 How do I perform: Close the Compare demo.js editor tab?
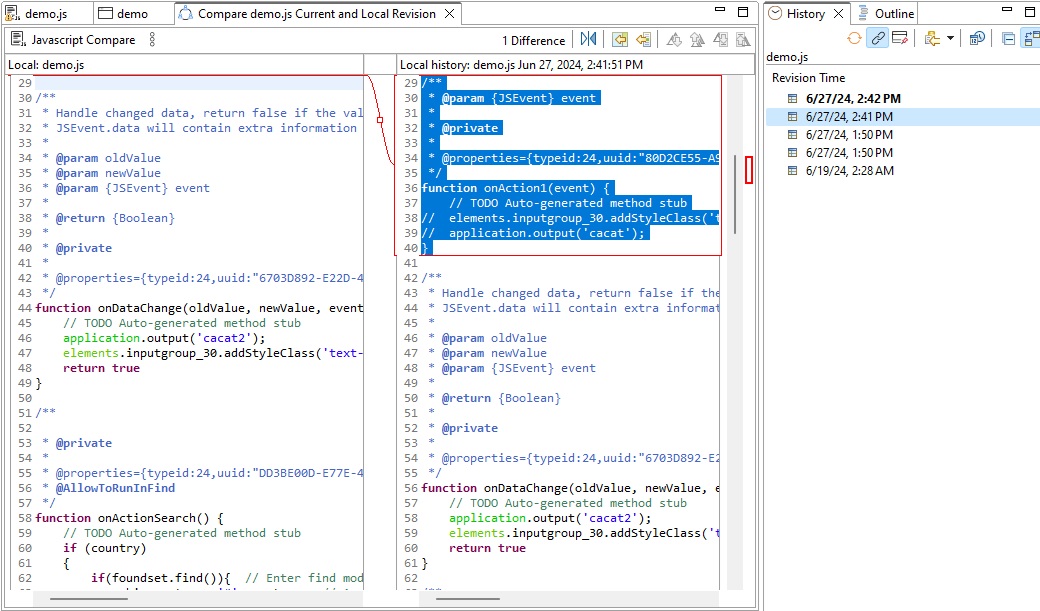pos(450,14)
